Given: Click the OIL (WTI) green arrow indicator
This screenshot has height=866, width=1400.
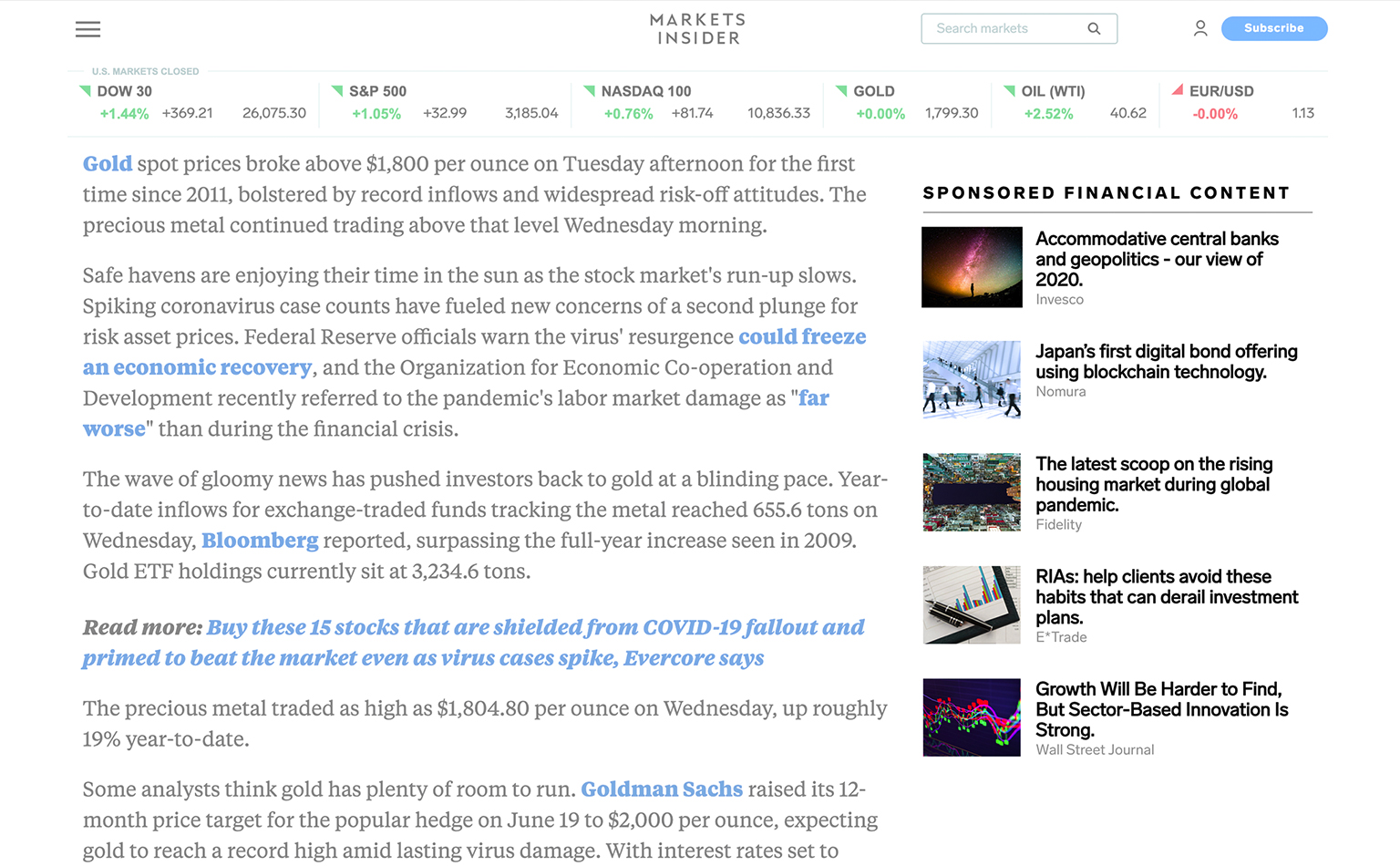Looking at the screenshot, I should (1009, 90).
